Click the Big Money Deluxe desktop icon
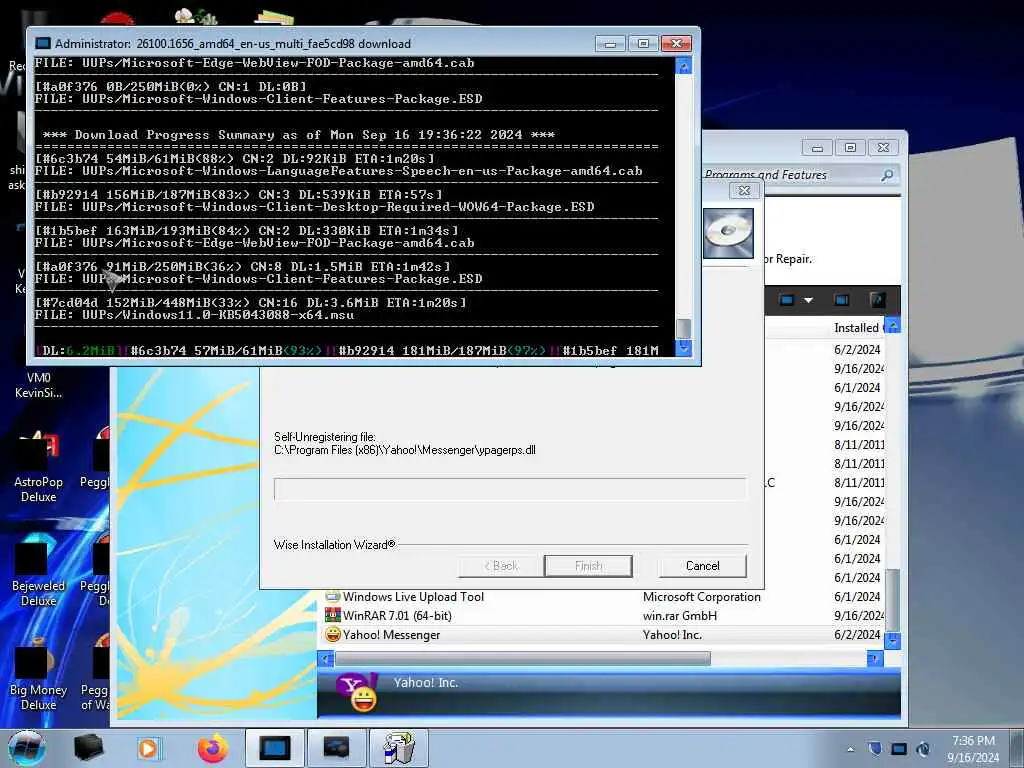The width and height of the screenshot is (1024, 768). pos(38,675)
